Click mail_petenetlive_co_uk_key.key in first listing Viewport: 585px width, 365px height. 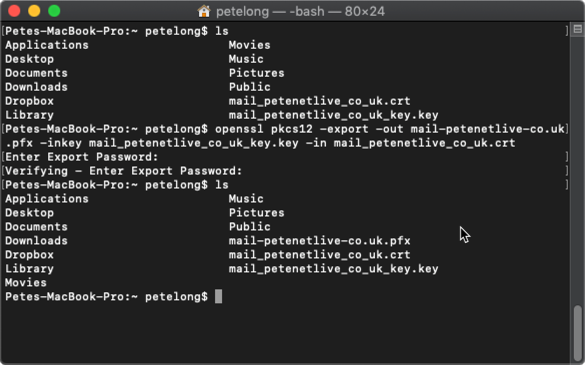334,115
